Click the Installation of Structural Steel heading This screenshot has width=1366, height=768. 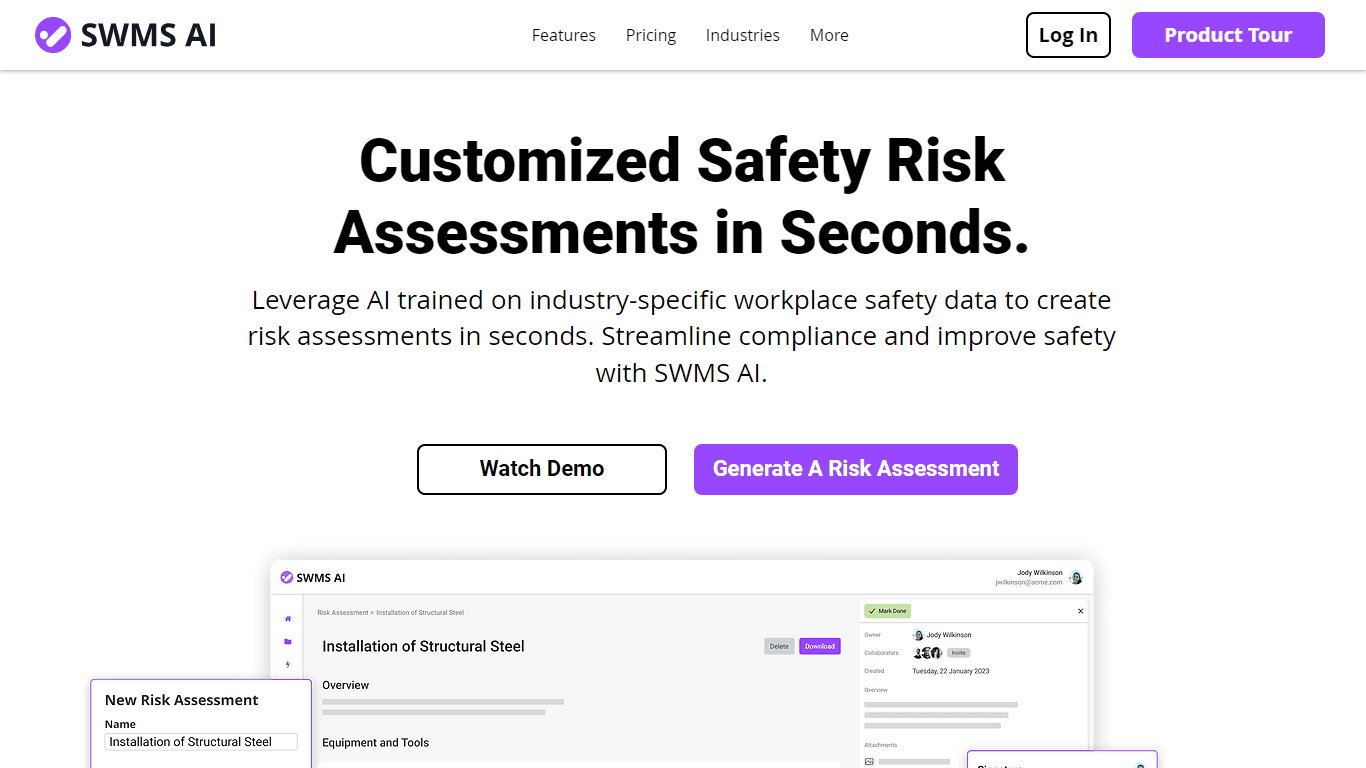tap(423, 646)
